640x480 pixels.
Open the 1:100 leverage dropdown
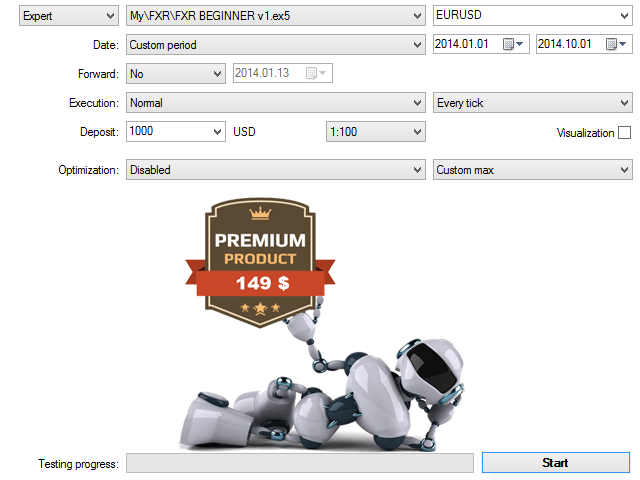tap(376, 131)
